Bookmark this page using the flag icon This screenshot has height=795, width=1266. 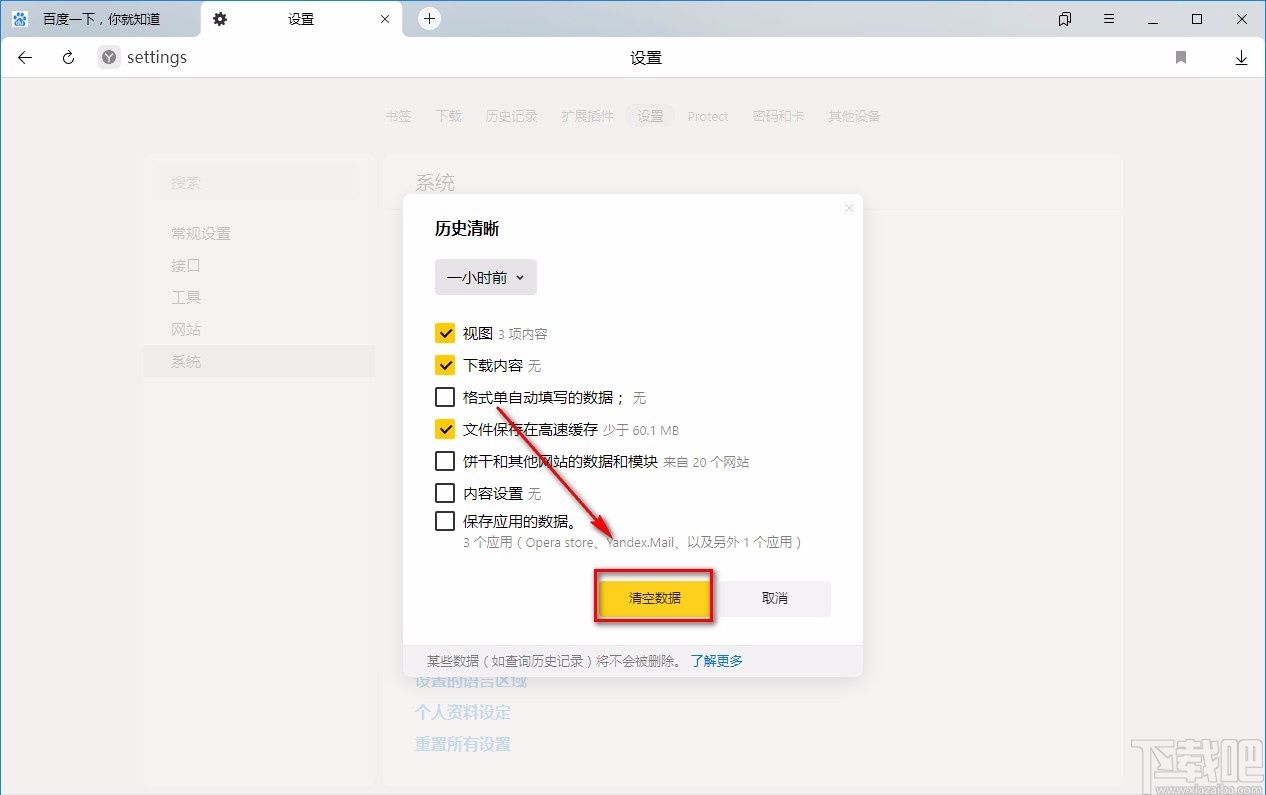(x=1181, y=57)
